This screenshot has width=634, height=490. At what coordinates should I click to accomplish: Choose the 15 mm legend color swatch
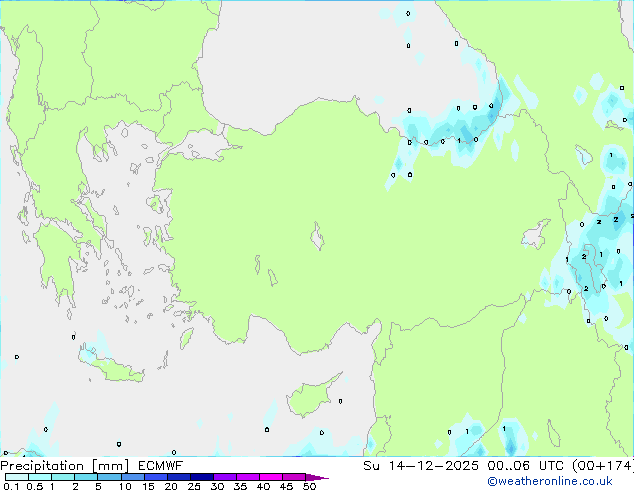click(x=156, y=477)
